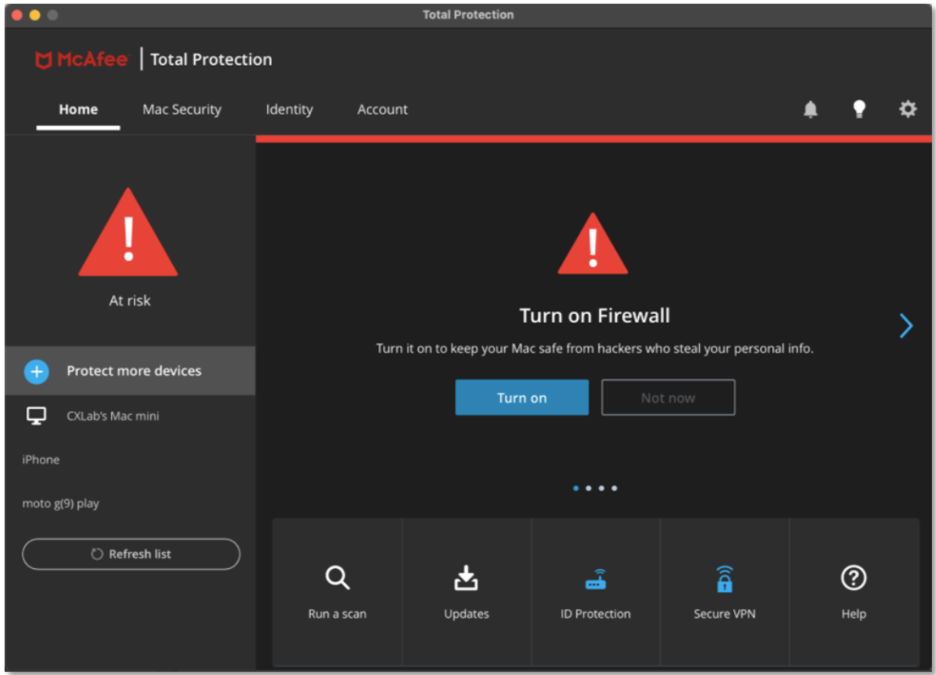The width and height of the screenshot is (936, 675).
Task: Go to next card with right chevron
Action: [905, 326]
